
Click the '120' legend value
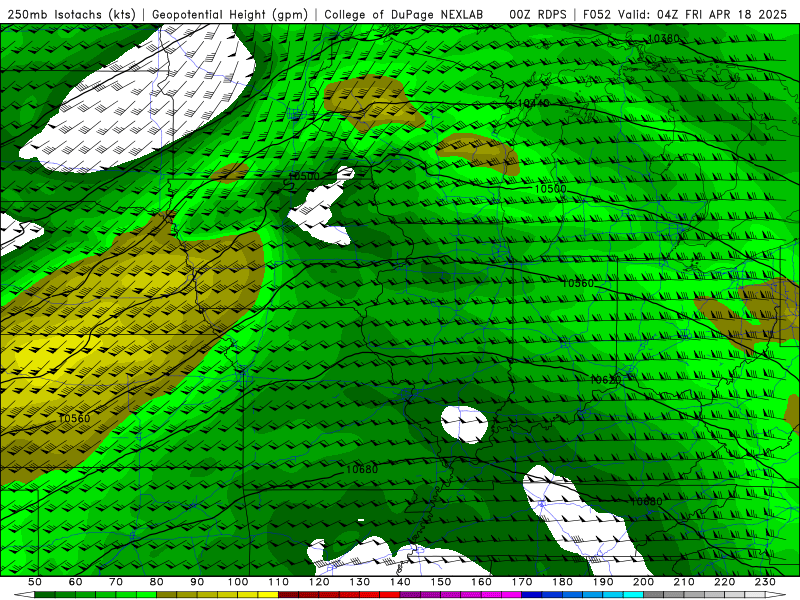point(319,582)
